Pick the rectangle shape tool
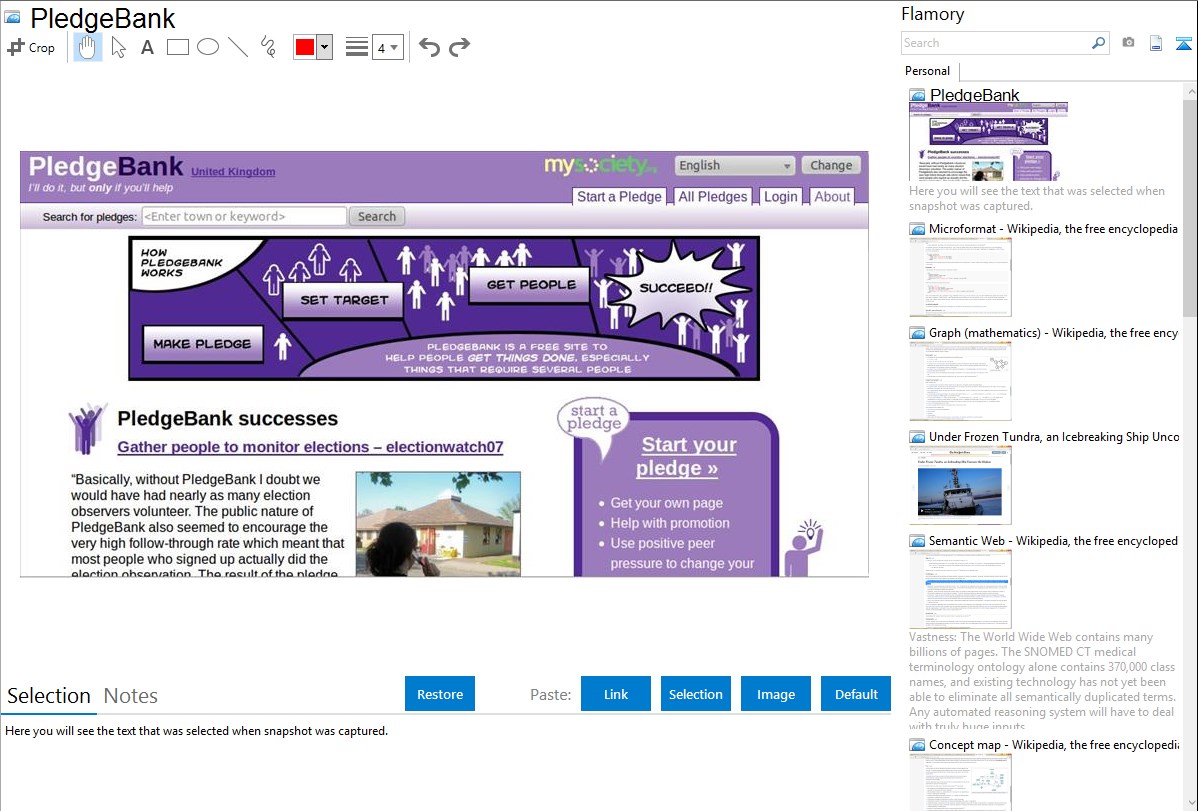Image resolution: width=1198 pixels, height=811 pixels. 177,47
